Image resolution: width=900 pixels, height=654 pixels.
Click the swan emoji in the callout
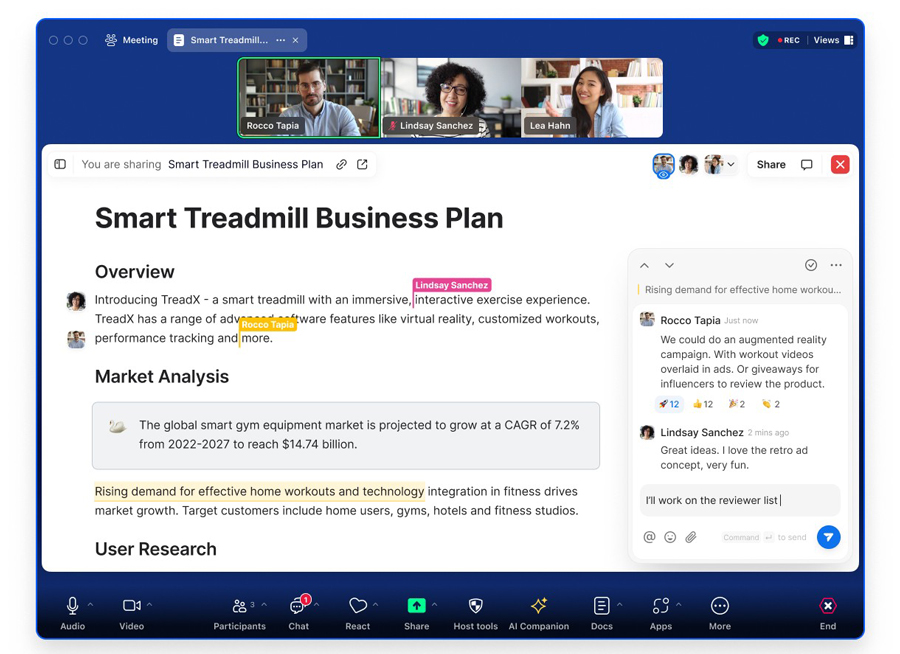tap(117, 426)
